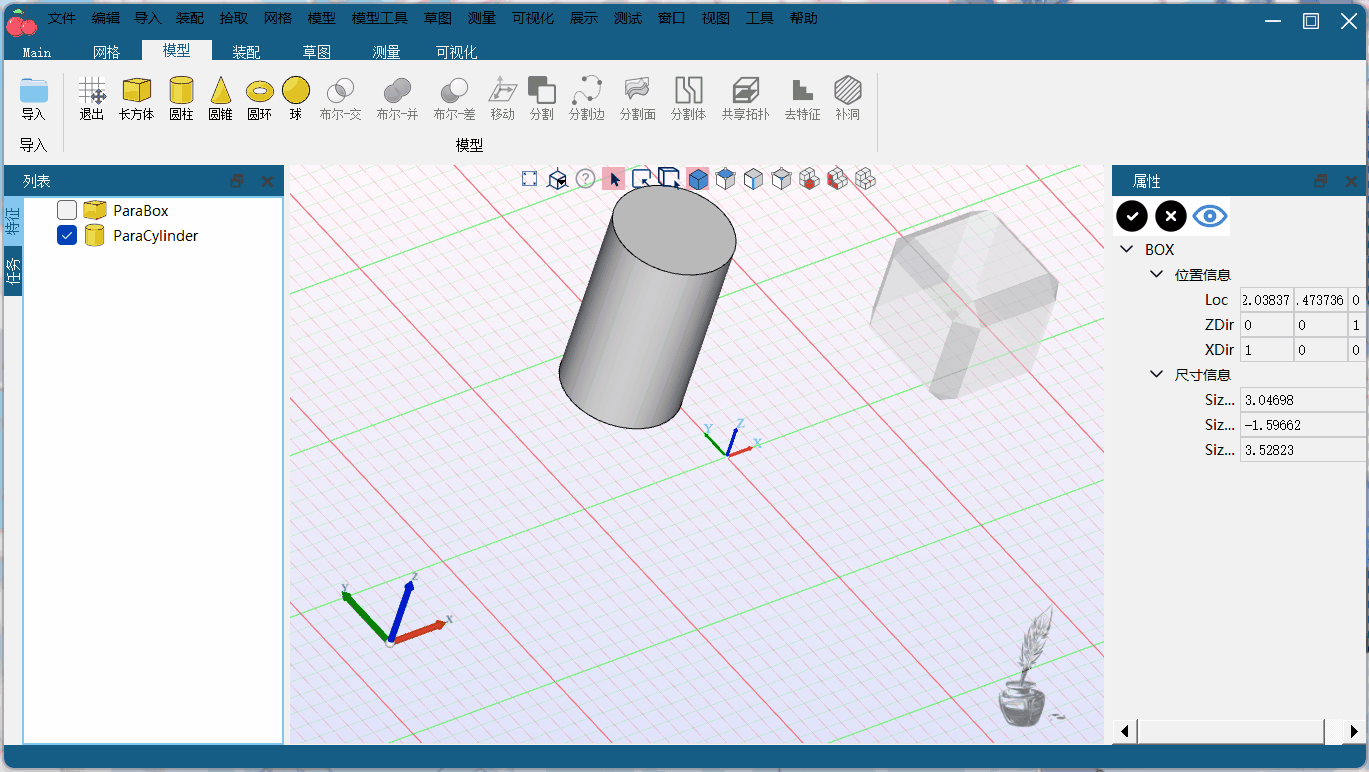Toggle vertex pick filter (cube with blue corner)
The width and height of the screenshot is (1369, 772).
(782, 179)
